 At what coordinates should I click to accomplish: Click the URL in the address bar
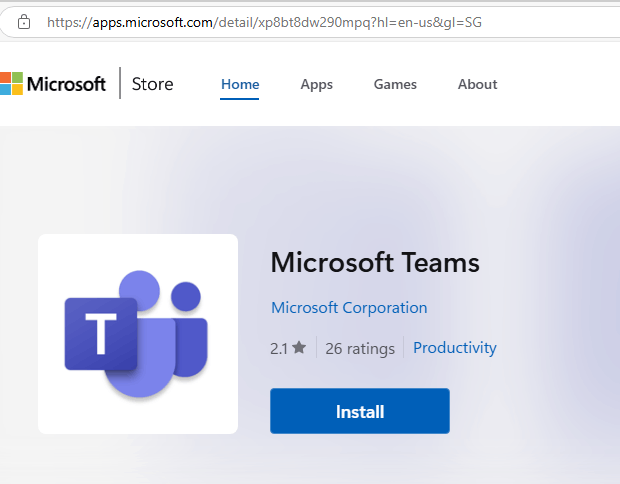[264, 23]
